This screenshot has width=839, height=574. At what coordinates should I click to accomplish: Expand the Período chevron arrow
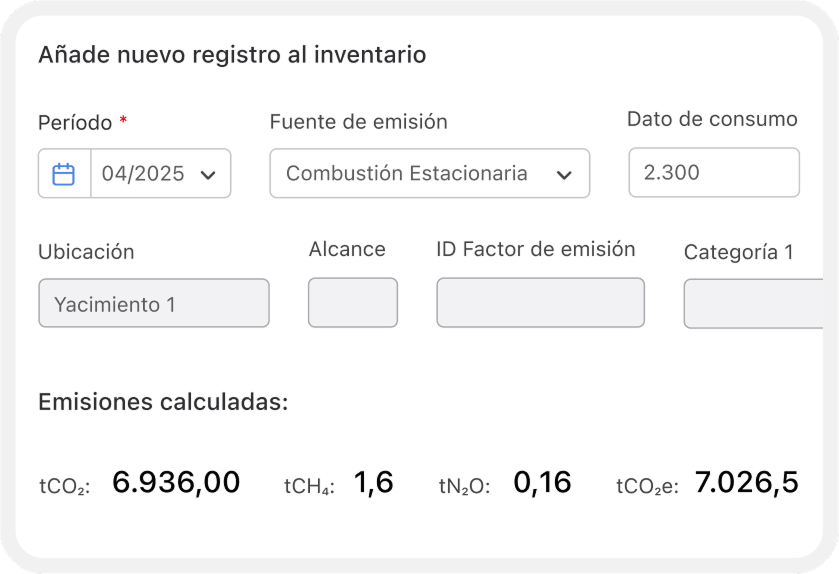pyautogui.click(x=208, y=175)
